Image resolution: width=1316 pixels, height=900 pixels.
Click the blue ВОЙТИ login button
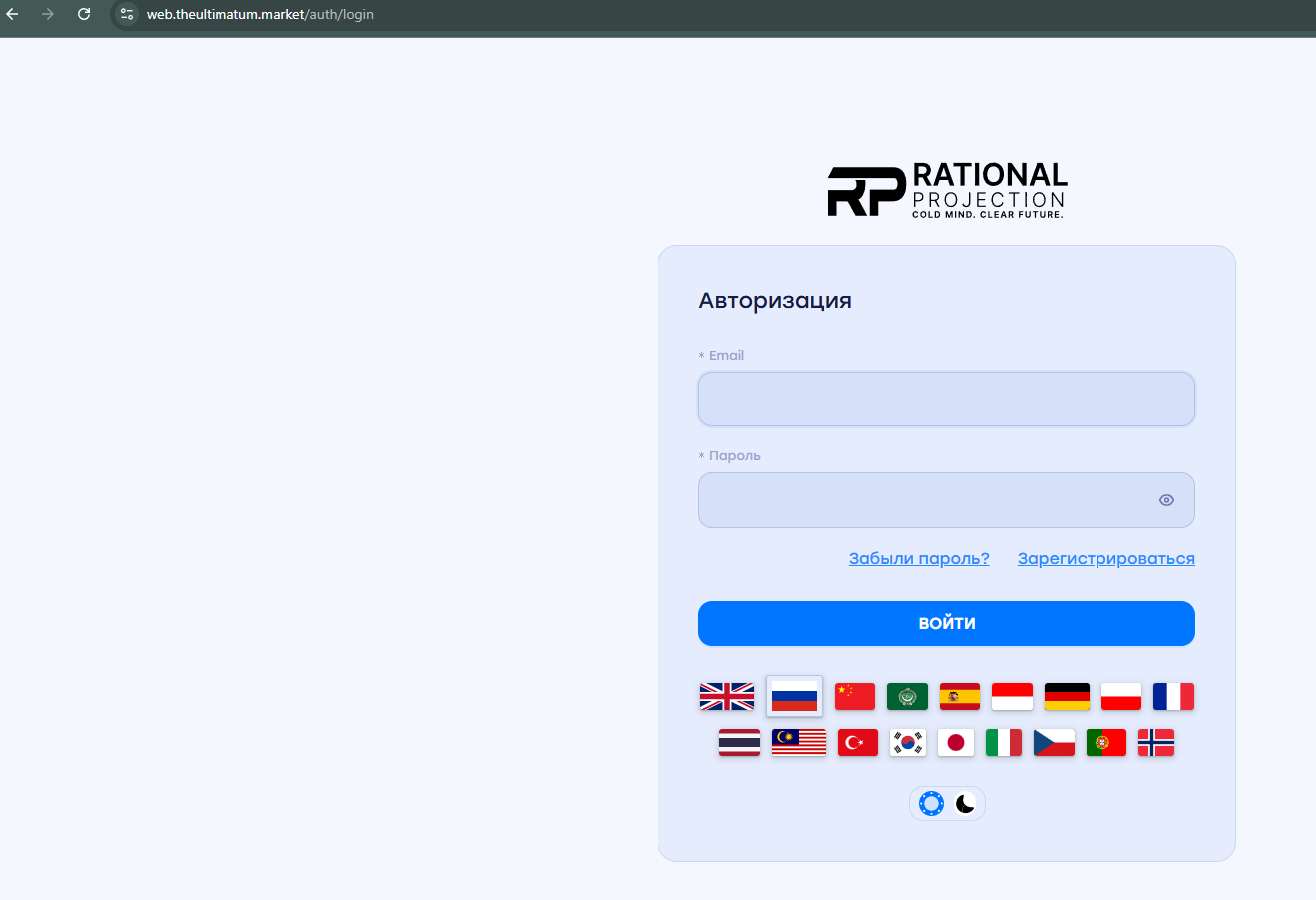947,623
